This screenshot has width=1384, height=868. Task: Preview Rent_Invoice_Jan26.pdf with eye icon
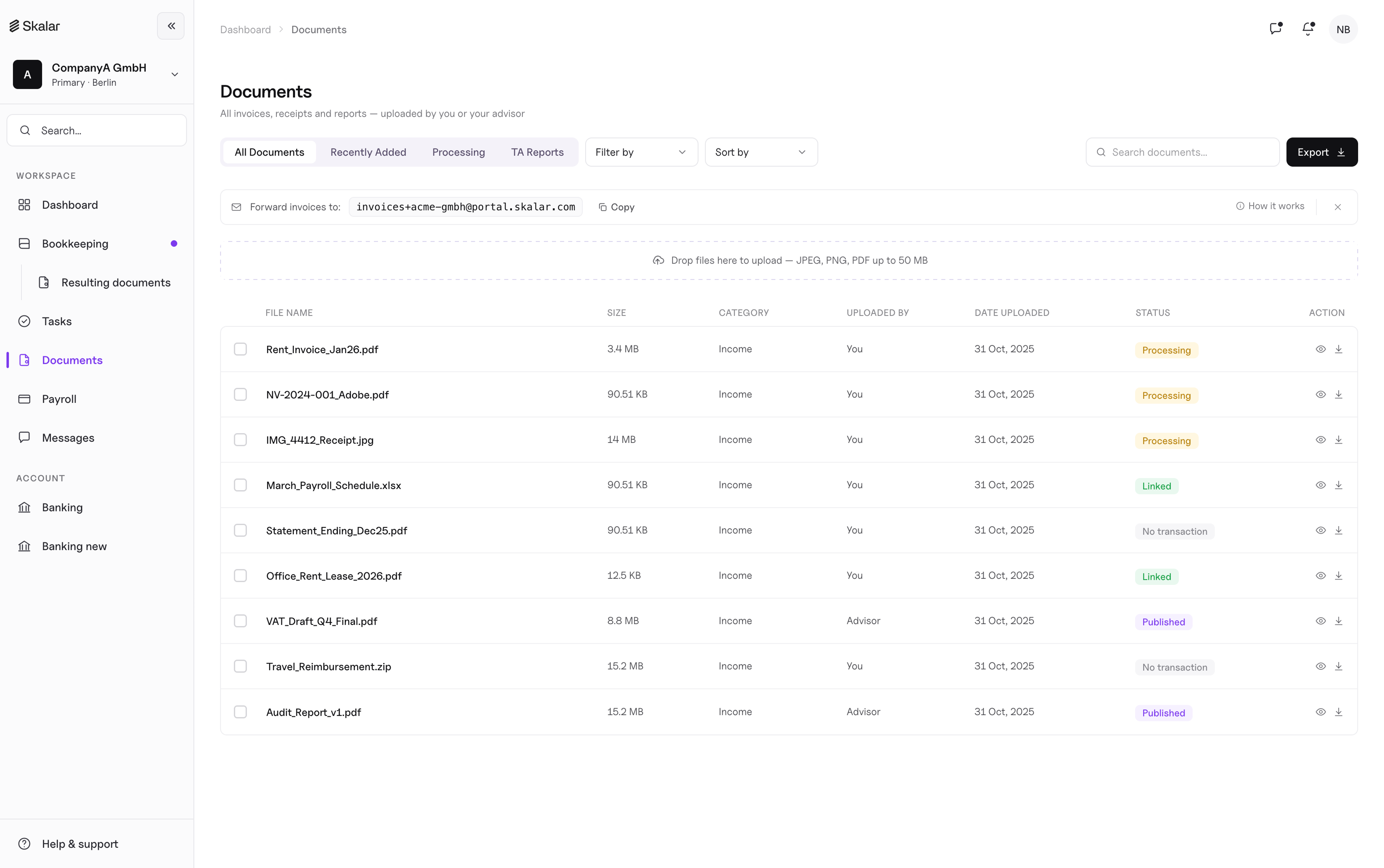pos(1320,349)
